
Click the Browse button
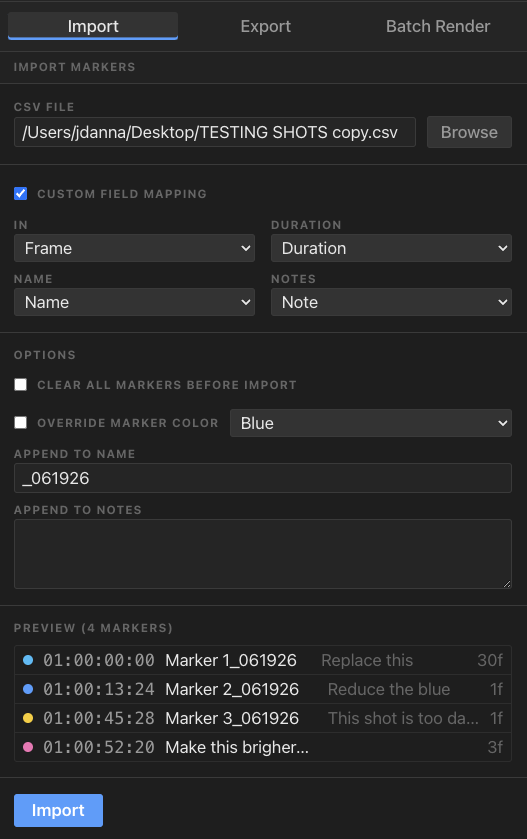(469, 132)
